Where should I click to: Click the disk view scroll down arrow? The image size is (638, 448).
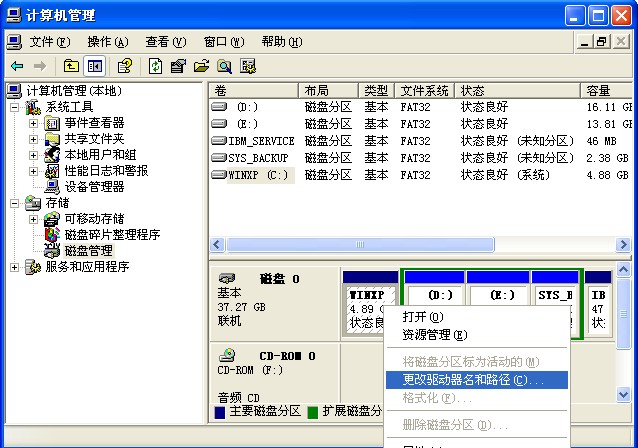[x=624, y=394]
